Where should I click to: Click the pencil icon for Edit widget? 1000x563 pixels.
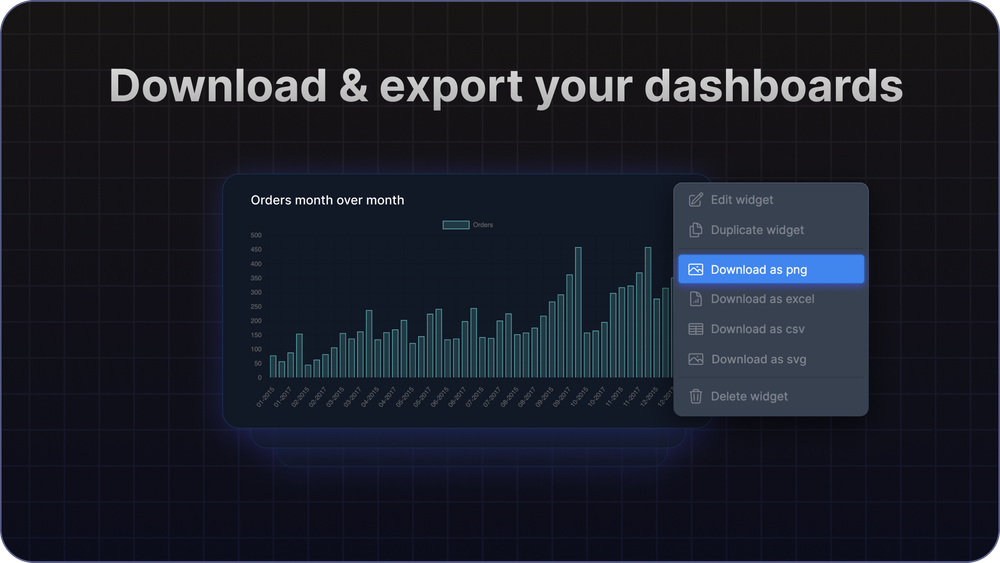tap(696, 200)
